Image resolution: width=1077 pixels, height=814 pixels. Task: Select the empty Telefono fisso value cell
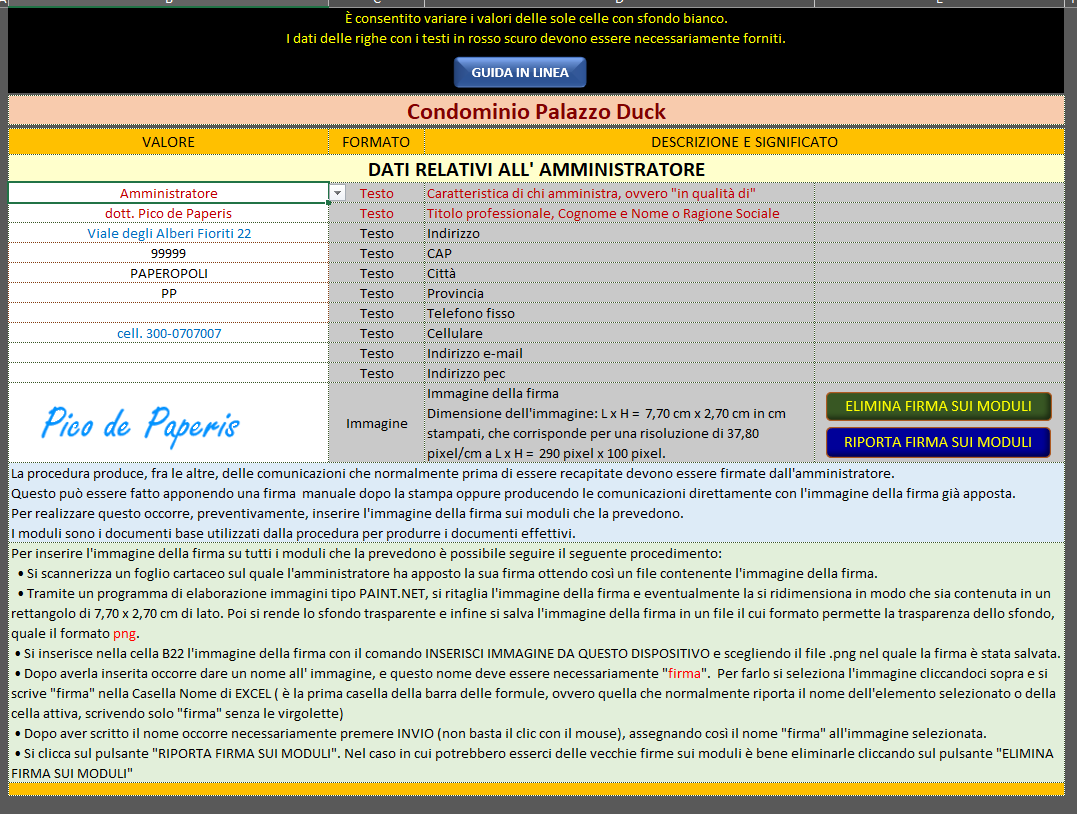click(x=168, y=313)
